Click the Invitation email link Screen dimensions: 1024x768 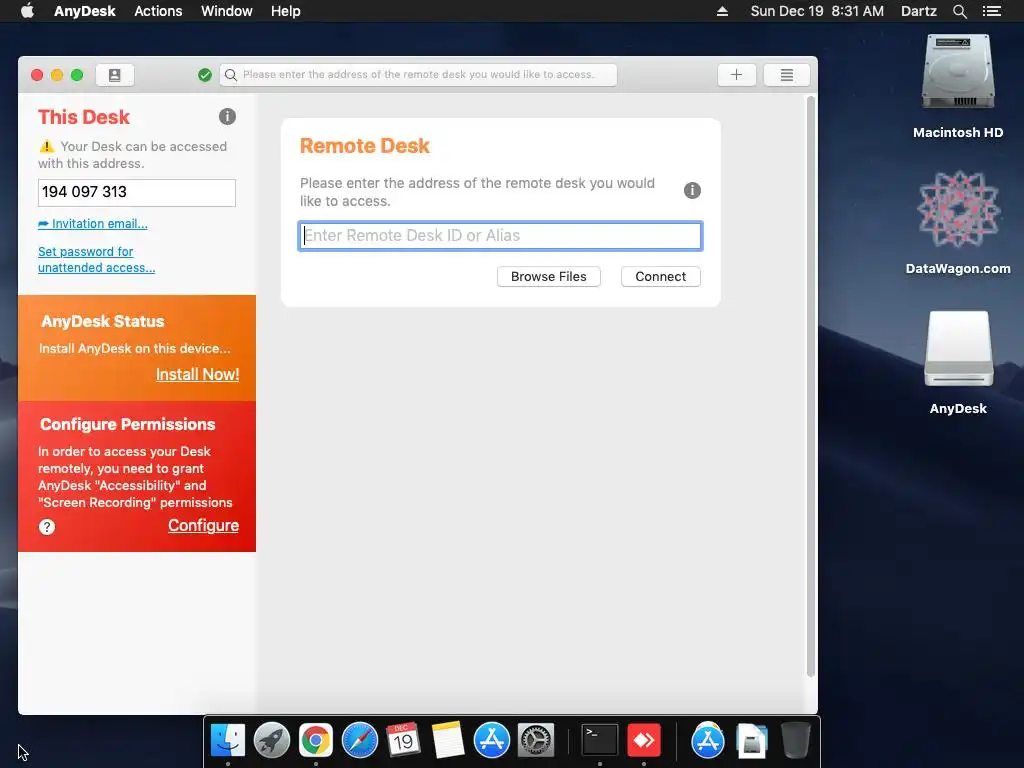[x=93, y=224]
